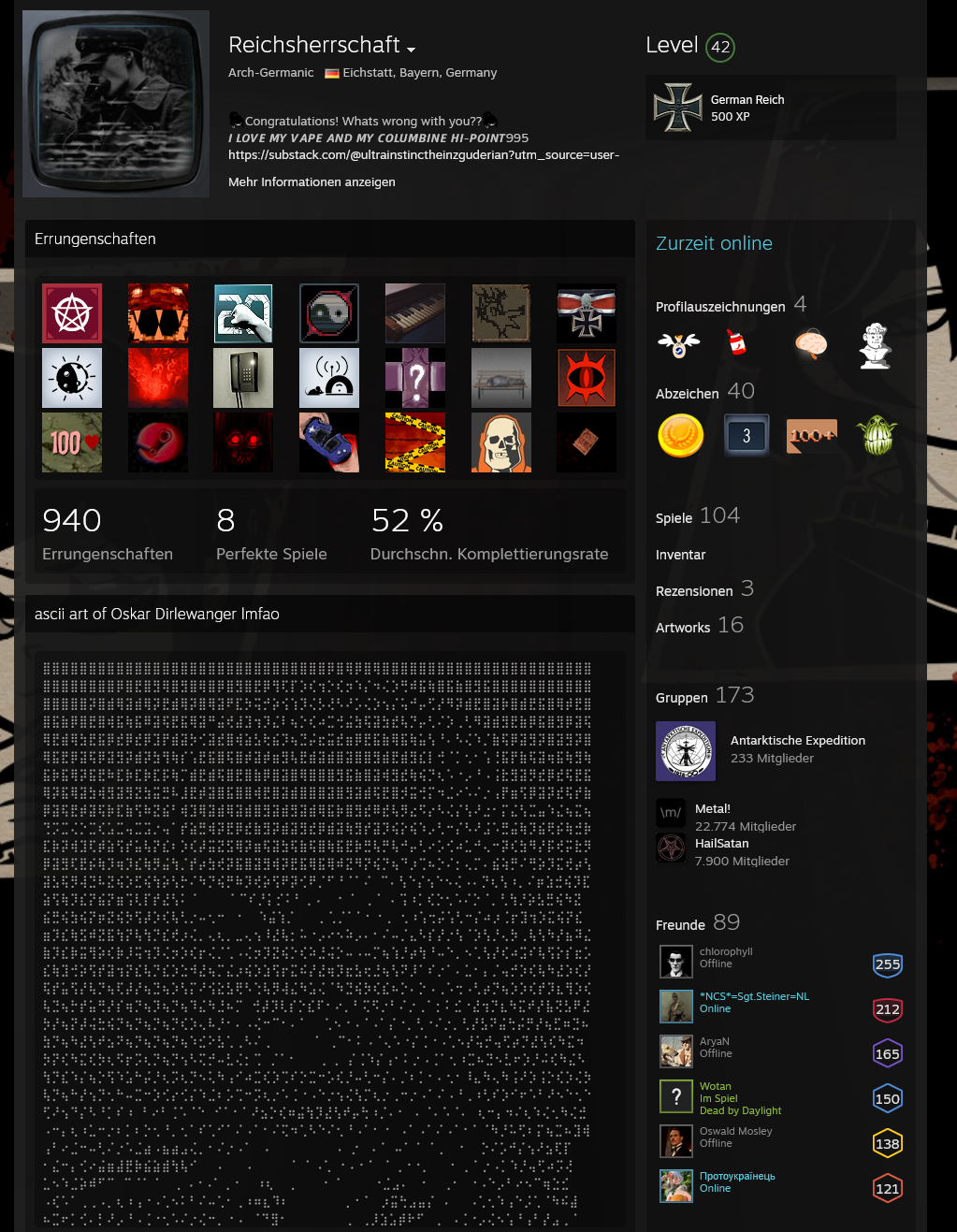
Task: Open the gold coin badge
Action: click(x=680, y=436)
